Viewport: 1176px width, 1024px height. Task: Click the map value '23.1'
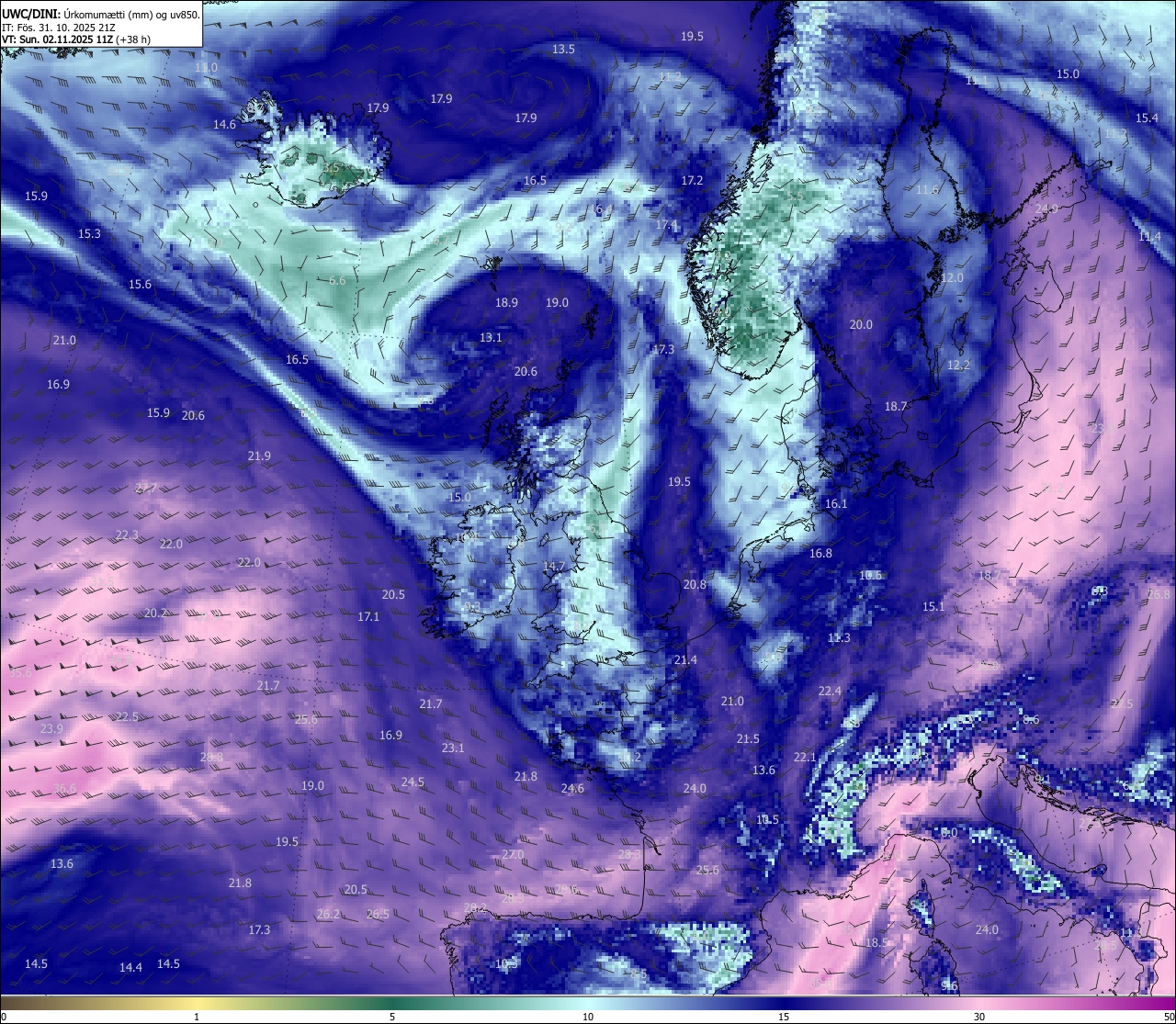pos(453,748)
